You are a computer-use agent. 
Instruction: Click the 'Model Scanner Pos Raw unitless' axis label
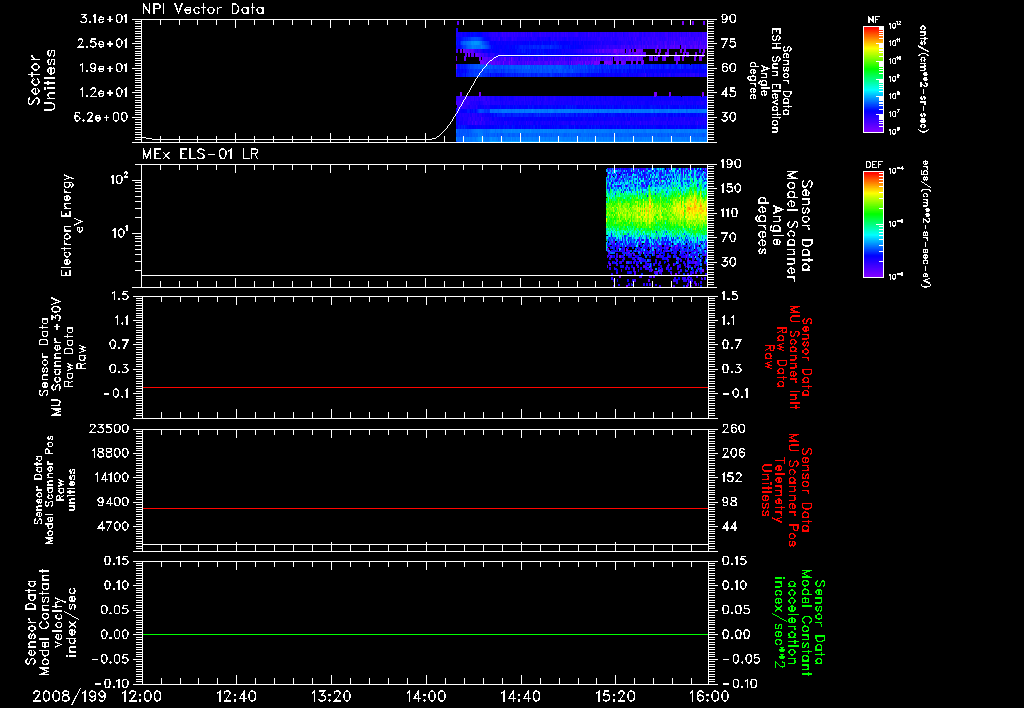55,490
